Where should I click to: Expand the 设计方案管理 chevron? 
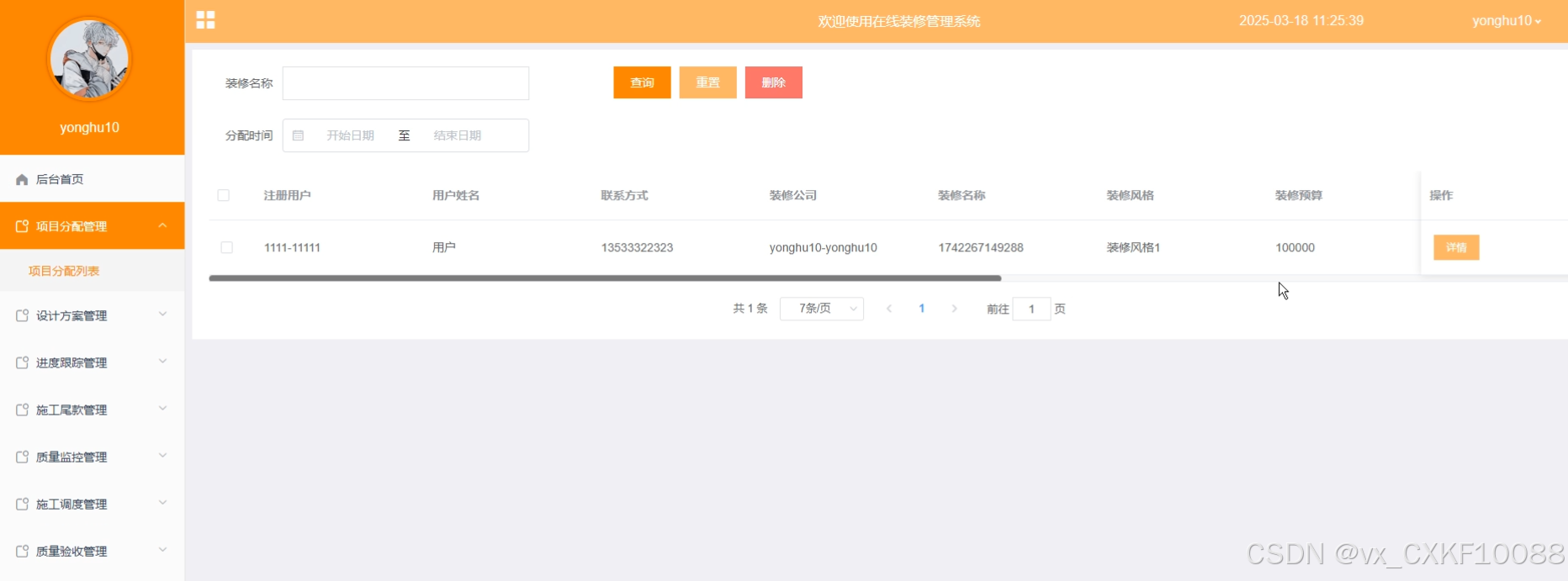tap(162, 314)
